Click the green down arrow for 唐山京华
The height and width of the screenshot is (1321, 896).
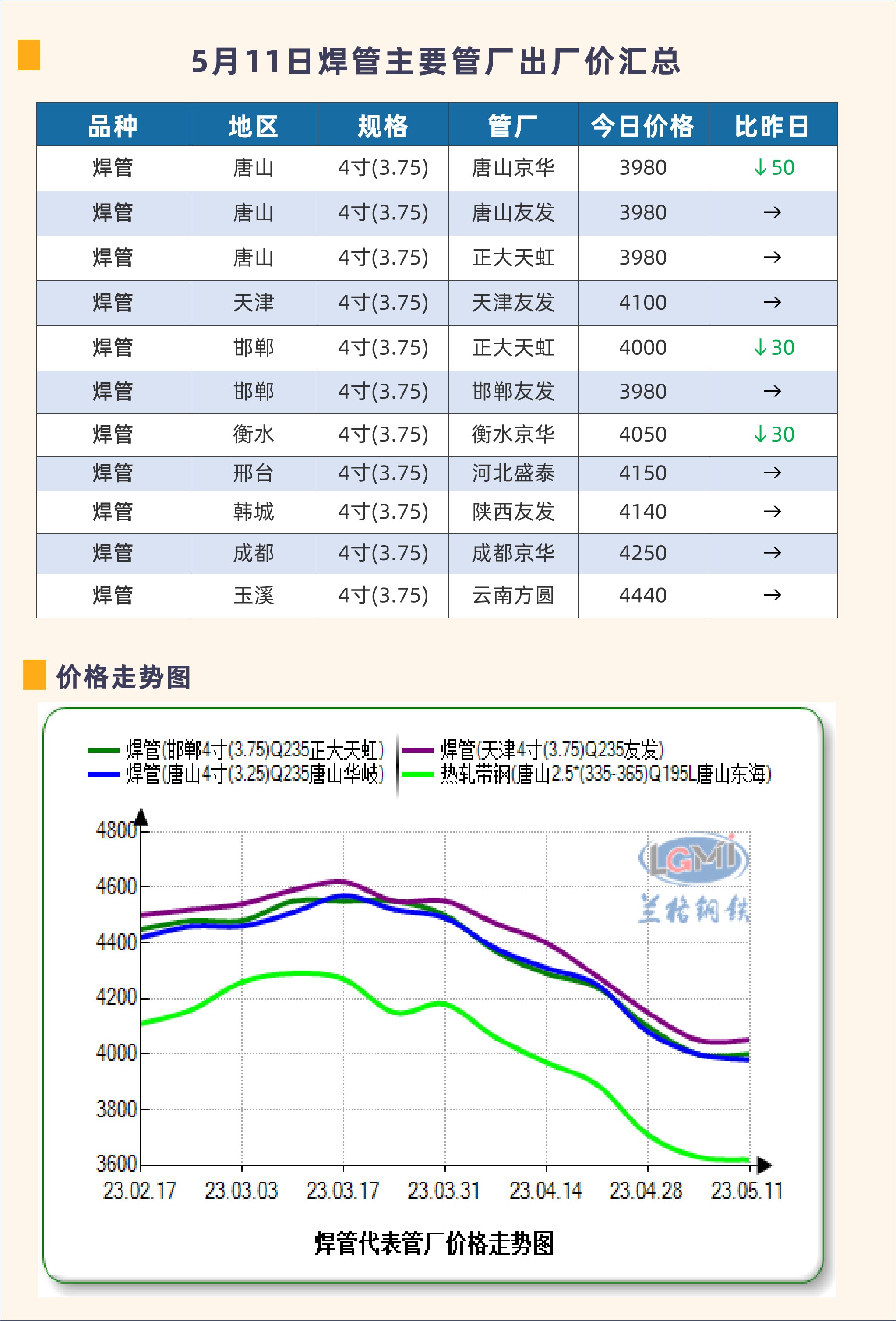coord(760,168)
